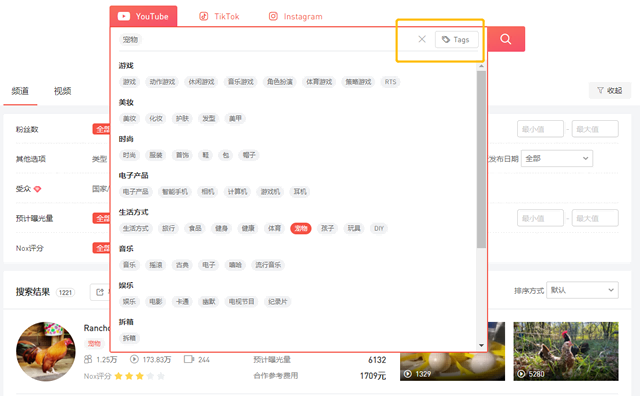
Task: Click the 最大值 field in the 预计曝光量 row
Action: [x=595, y=218]
